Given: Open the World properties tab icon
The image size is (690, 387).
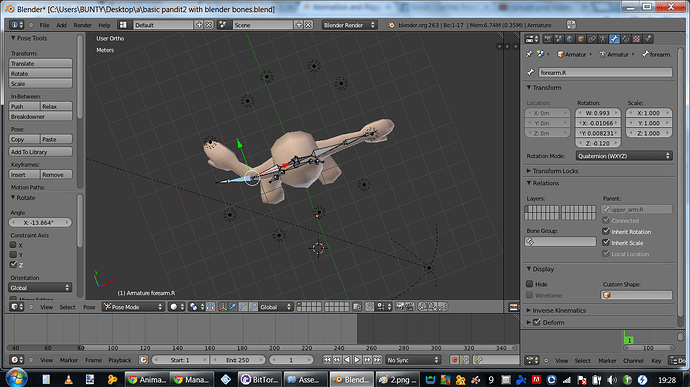Looking at the screenshot, I should pos(570,39).
